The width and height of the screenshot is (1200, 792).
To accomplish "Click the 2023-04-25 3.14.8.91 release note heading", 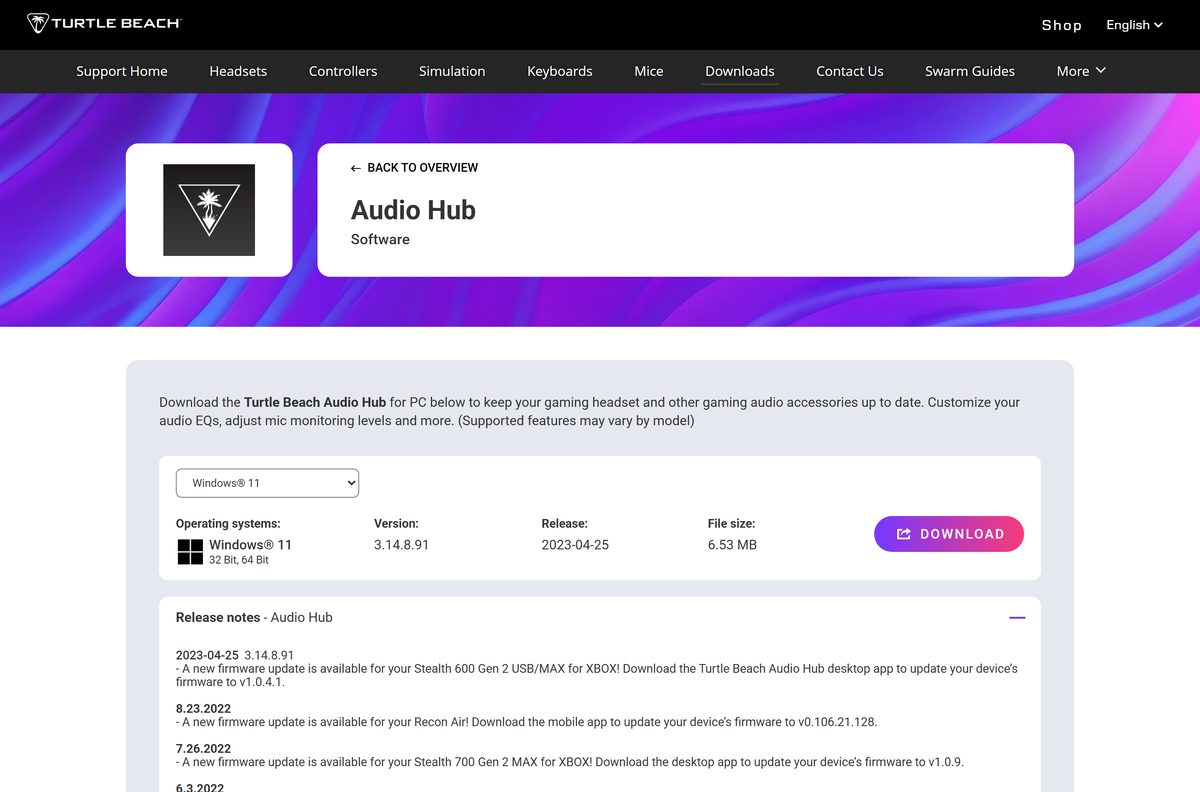I will pos(235,655).
